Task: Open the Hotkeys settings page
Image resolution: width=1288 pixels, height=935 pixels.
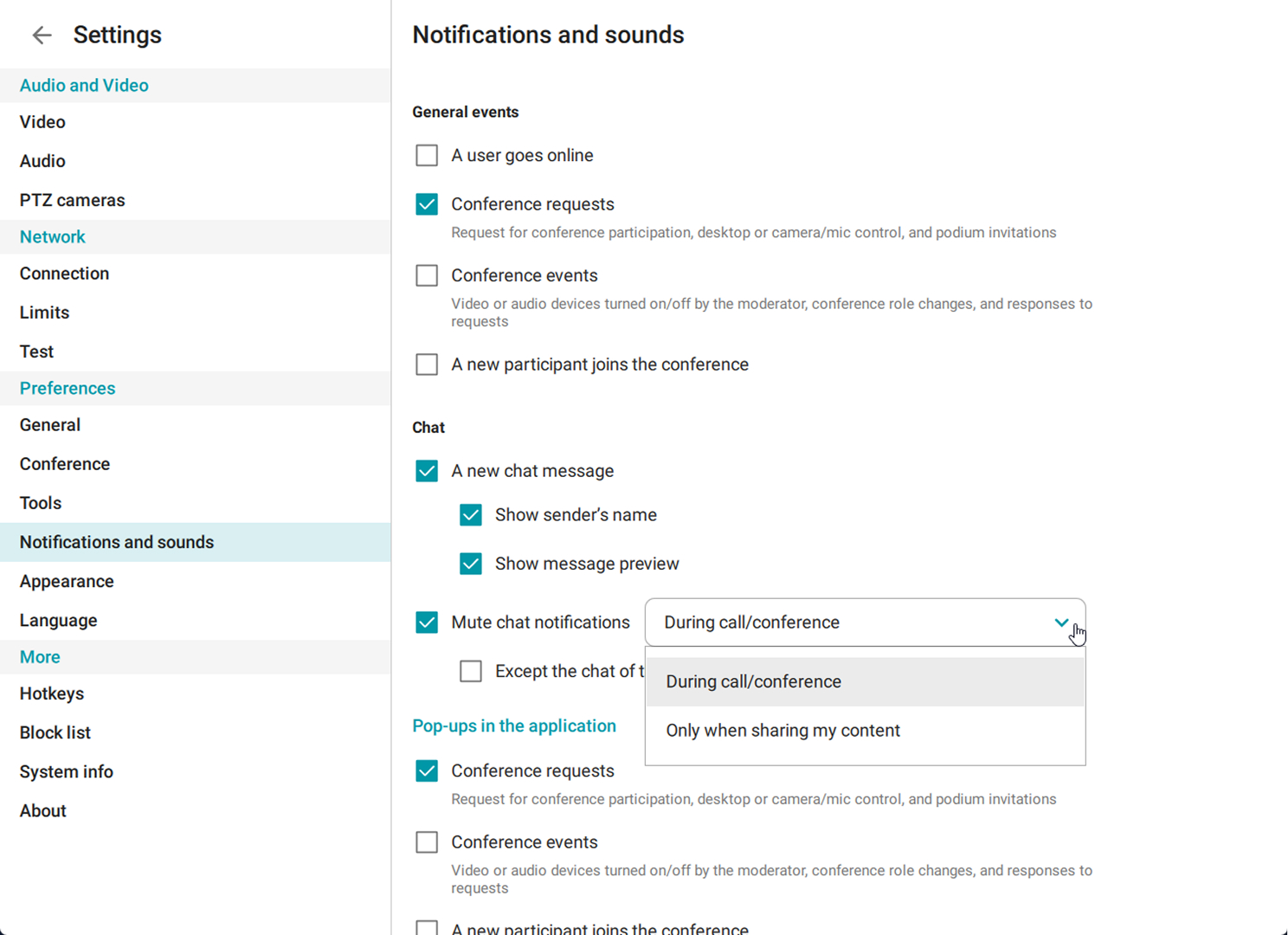Action: tap(52, 693)
